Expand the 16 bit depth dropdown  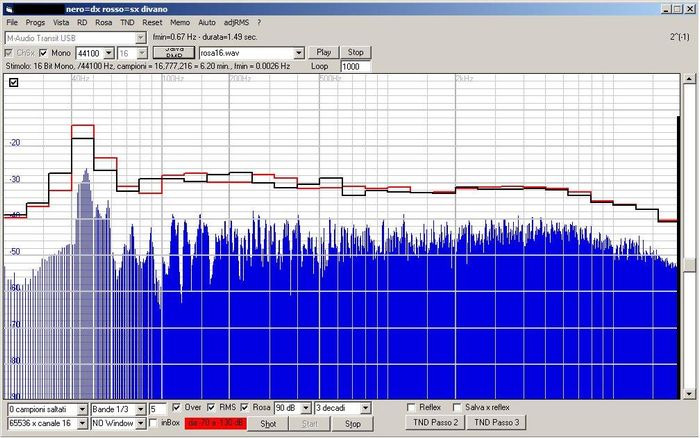point(142,53)
